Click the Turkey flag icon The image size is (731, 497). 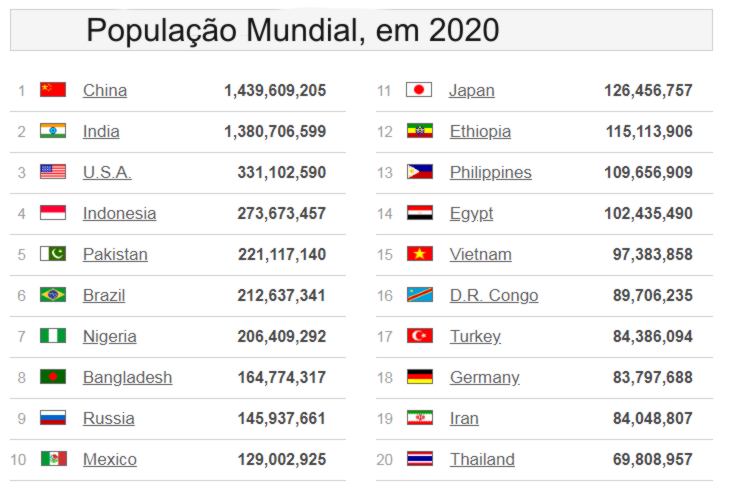[419, 336]
